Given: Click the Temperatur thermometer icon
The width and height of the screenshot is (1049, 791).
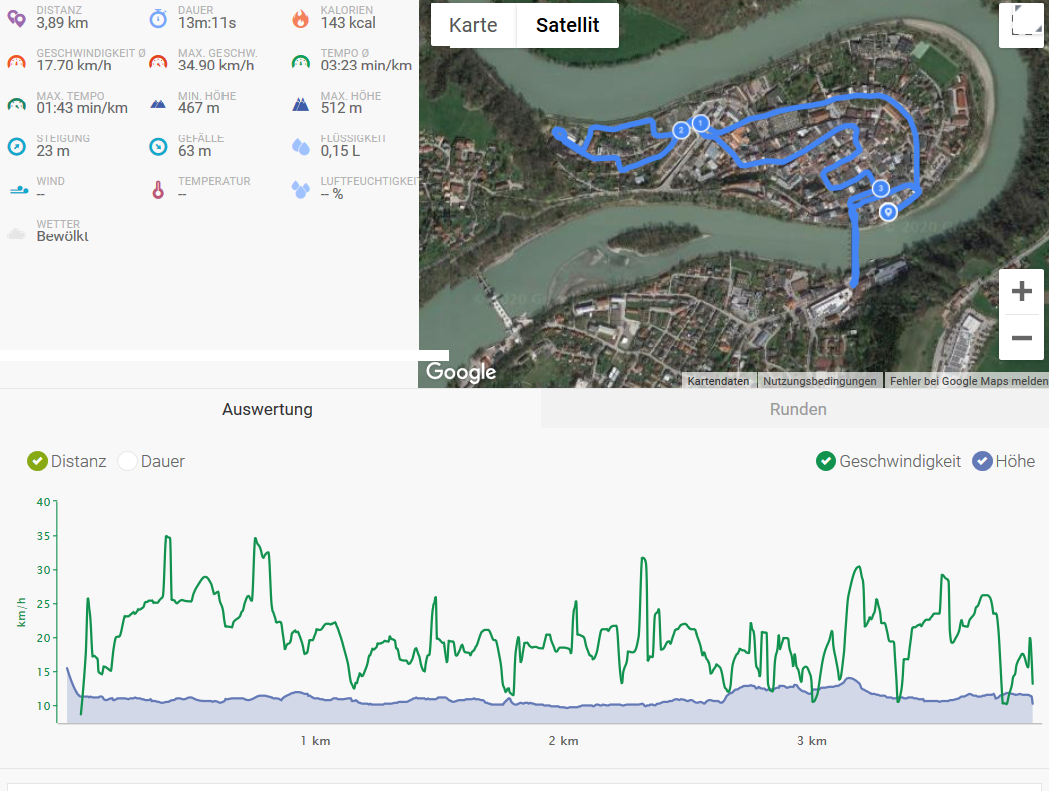Looking at the screenshot, I should [x=158, y=190].
